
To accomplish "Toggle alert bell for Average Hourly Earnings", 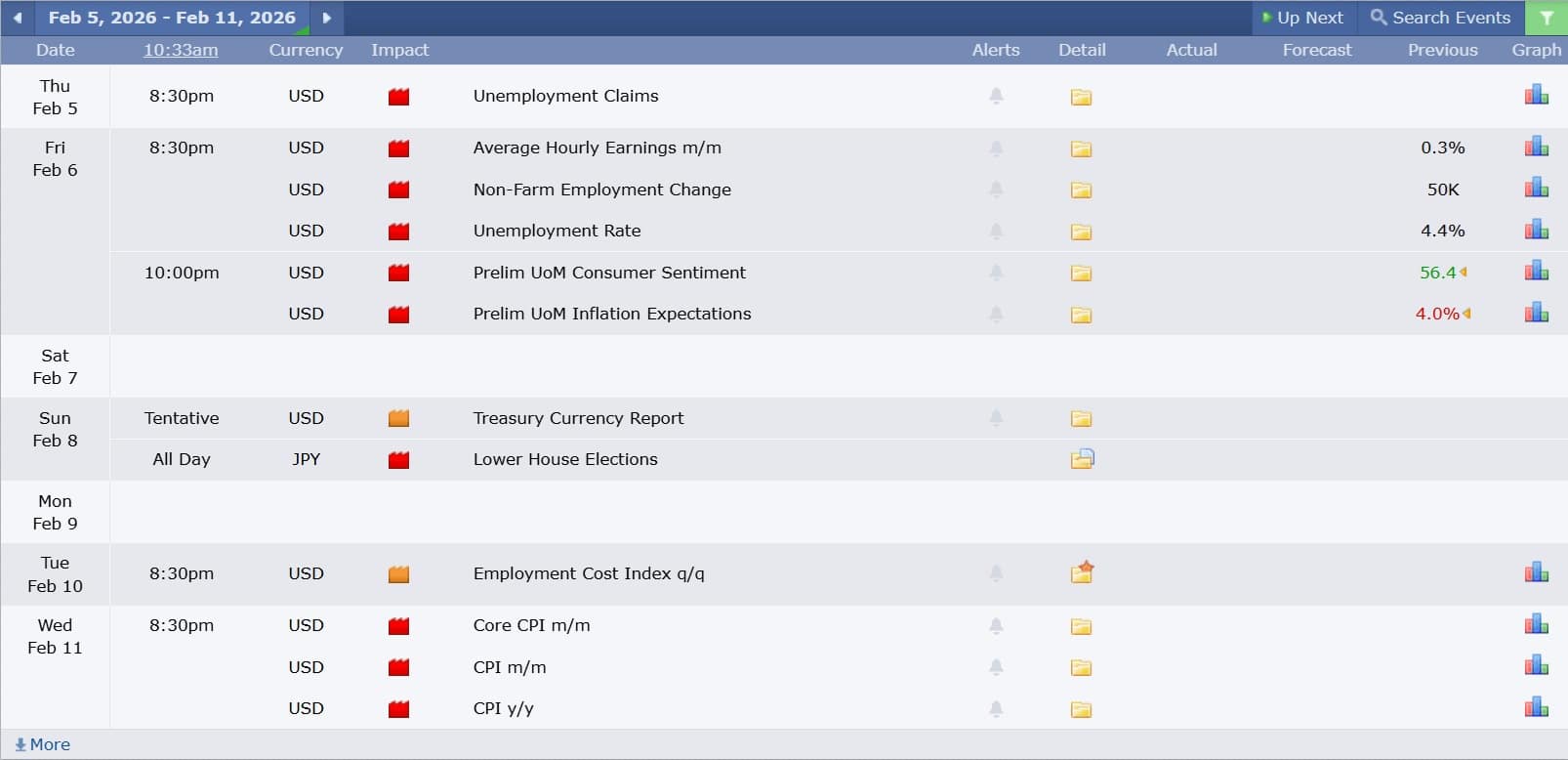I will pyautogui.click(x=996, y=148).
